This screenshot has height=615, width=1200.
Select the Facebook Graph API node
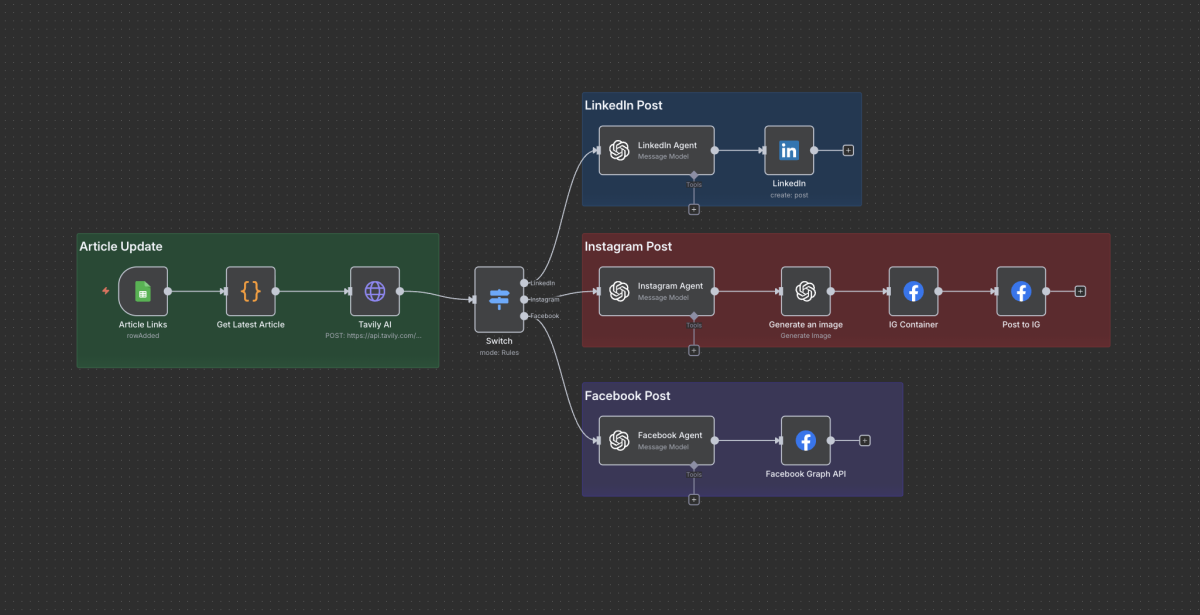tap(806, 440)
